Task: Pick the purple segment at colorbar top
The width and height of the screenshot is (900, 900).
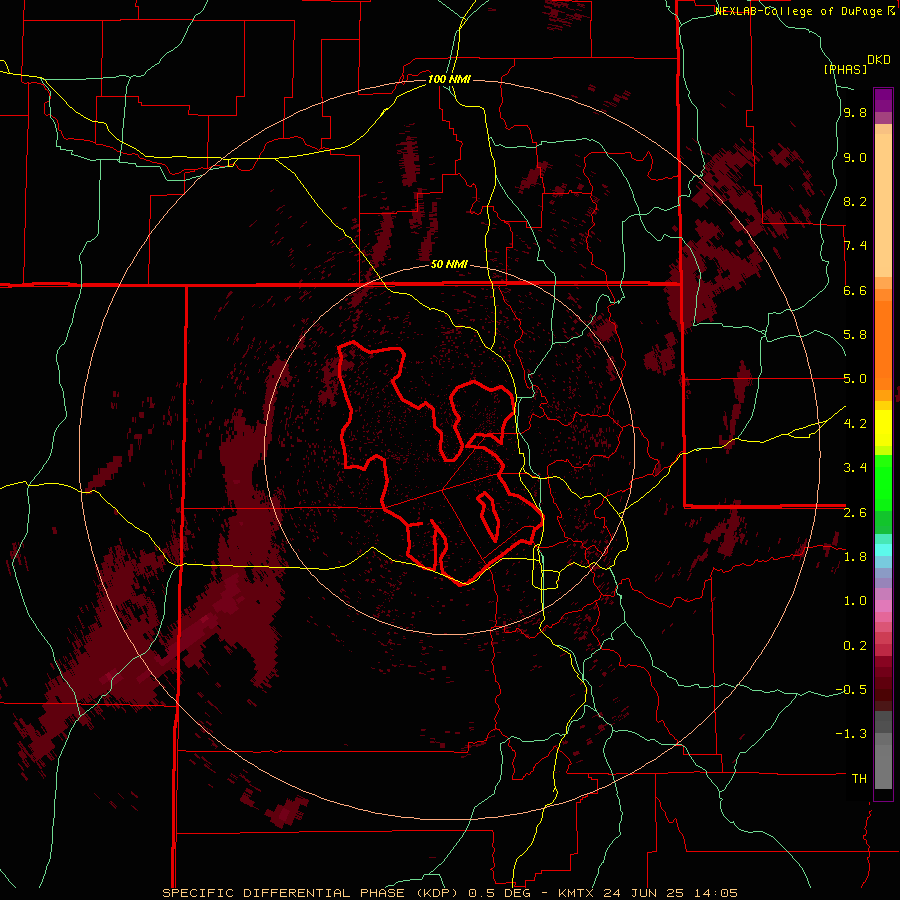Action: click(883, 100)
